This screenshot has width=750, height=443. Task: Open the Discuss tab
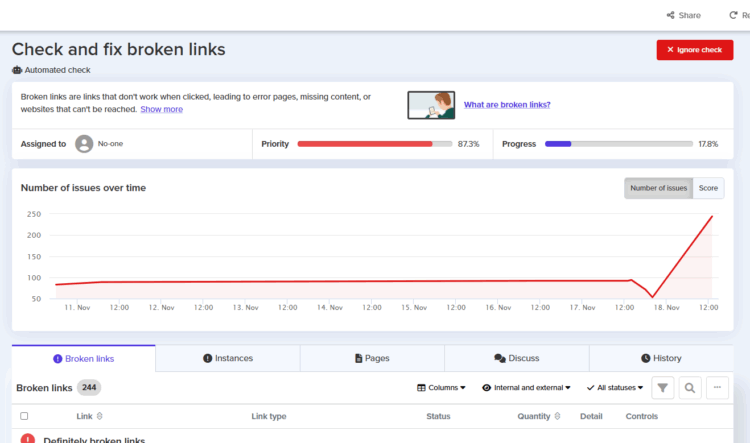pos(516,358)
